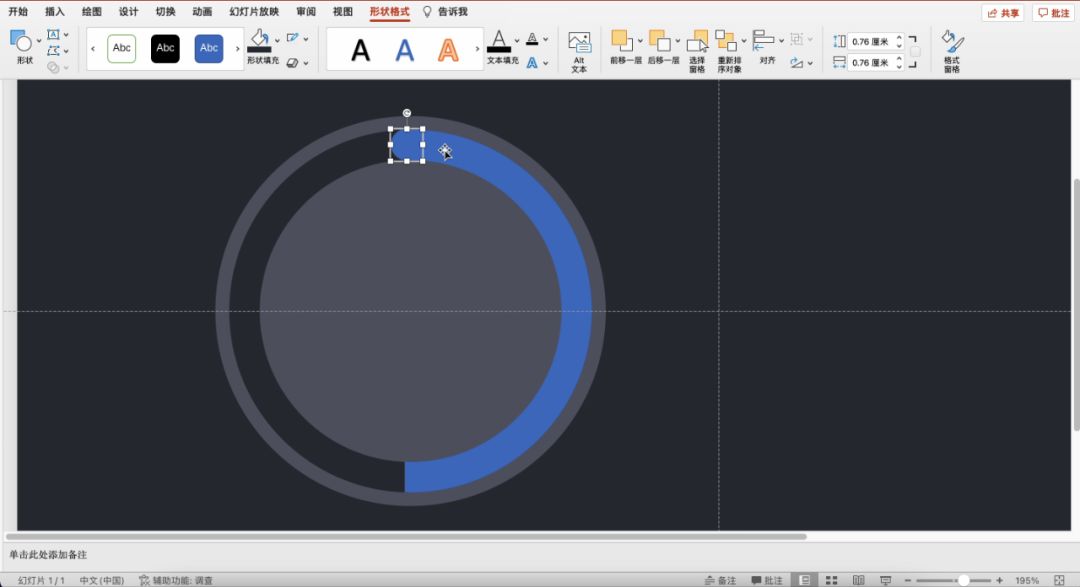This screenshot has width=1080, height=587.
Task: Show more WordArt styles with right chevron
Action: point(477,49)
